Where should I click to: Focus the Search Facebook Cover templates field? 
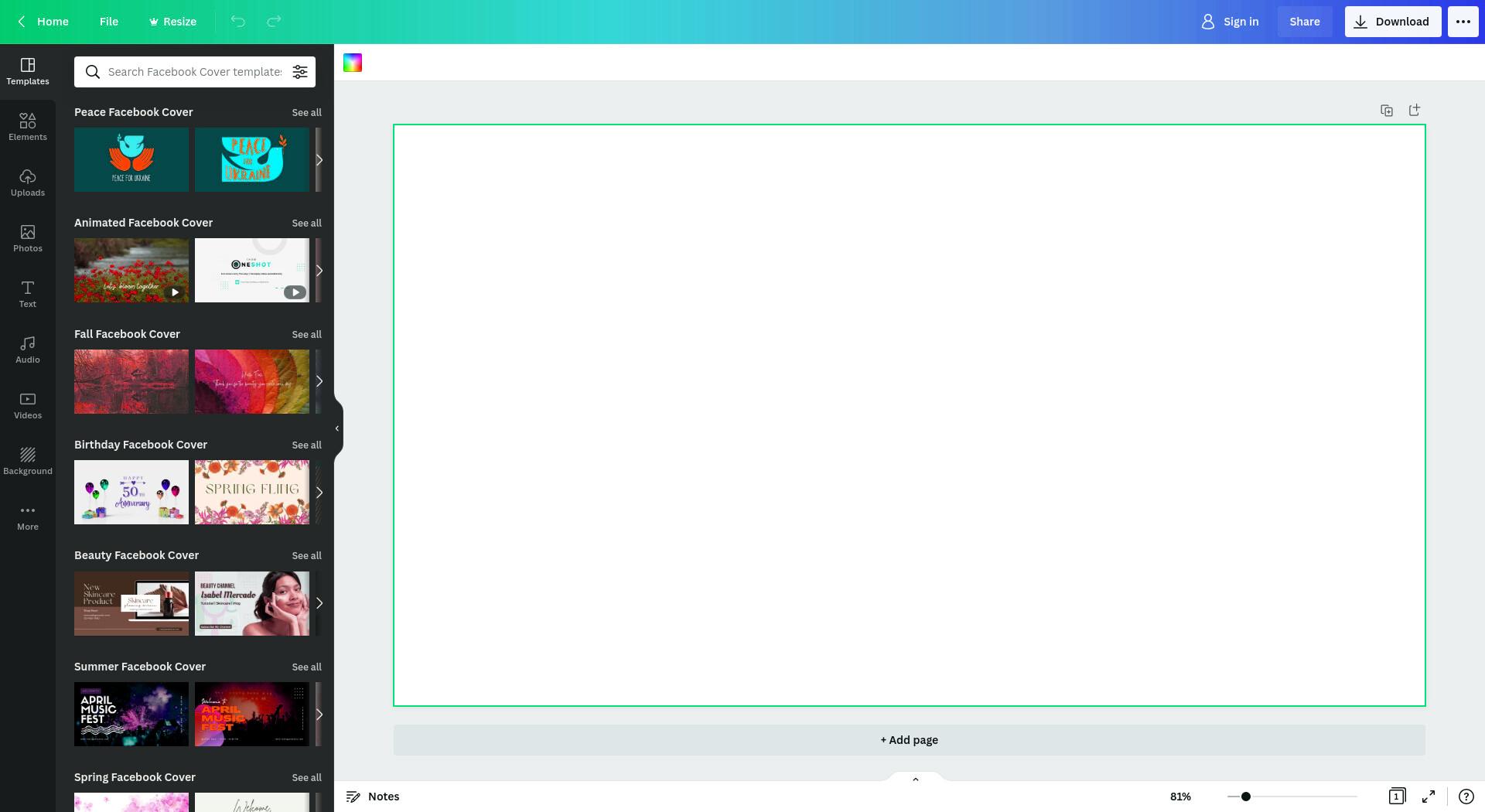tap(195, 72)
